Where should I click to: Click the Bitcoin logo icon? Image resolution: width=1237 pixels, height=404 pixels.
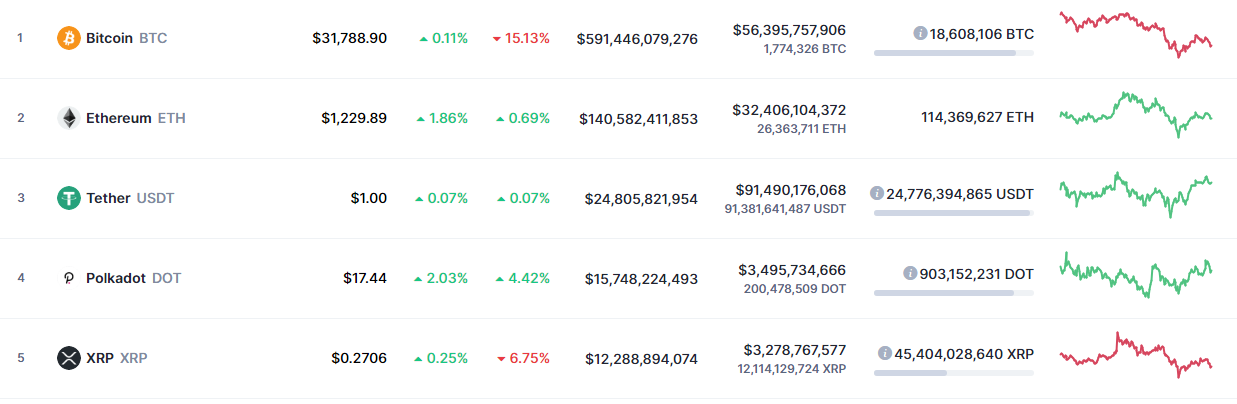[x=68, y=38]
